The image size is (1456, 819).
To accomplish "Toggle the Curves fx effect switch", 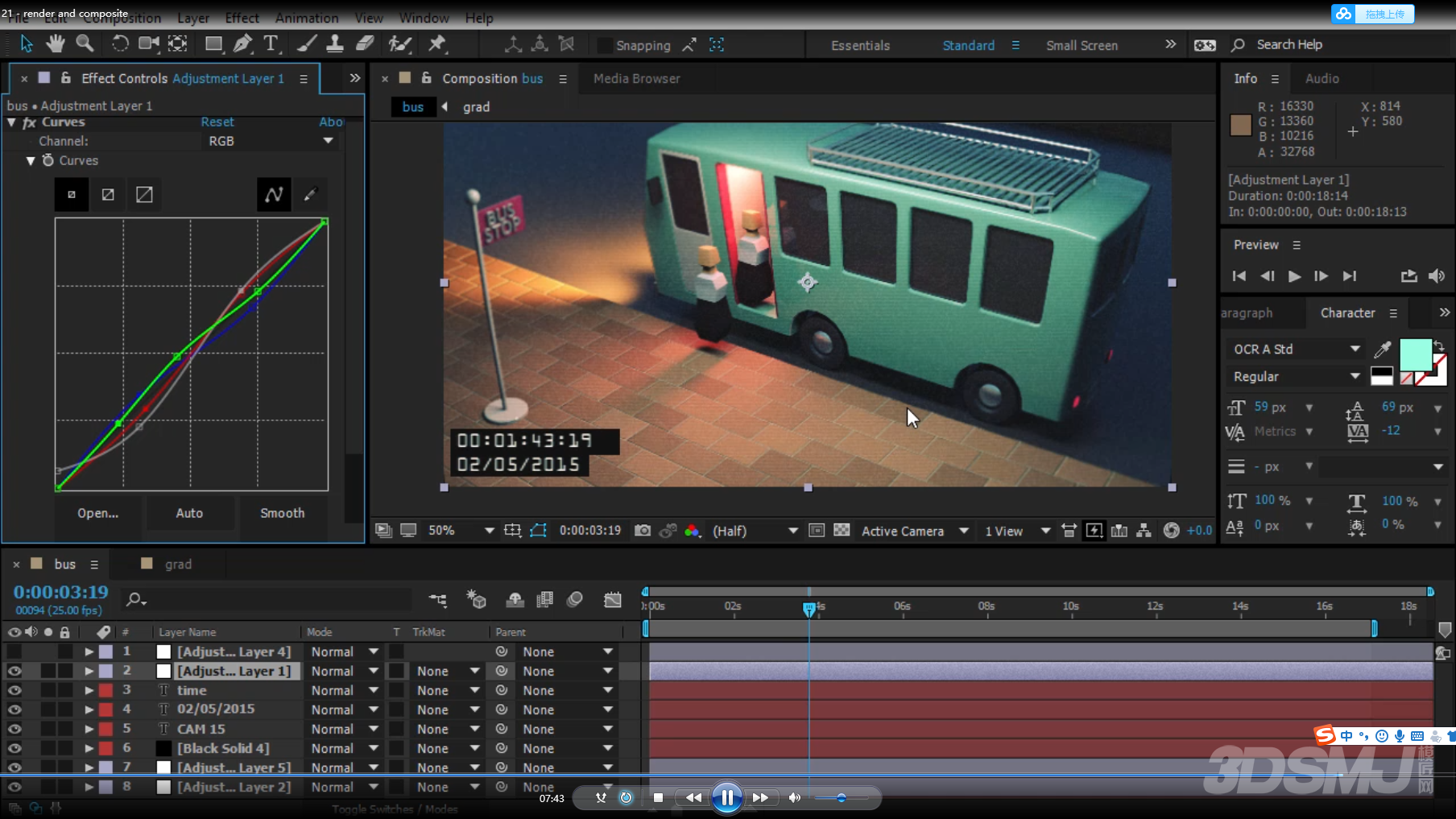I will coord(30,122).
